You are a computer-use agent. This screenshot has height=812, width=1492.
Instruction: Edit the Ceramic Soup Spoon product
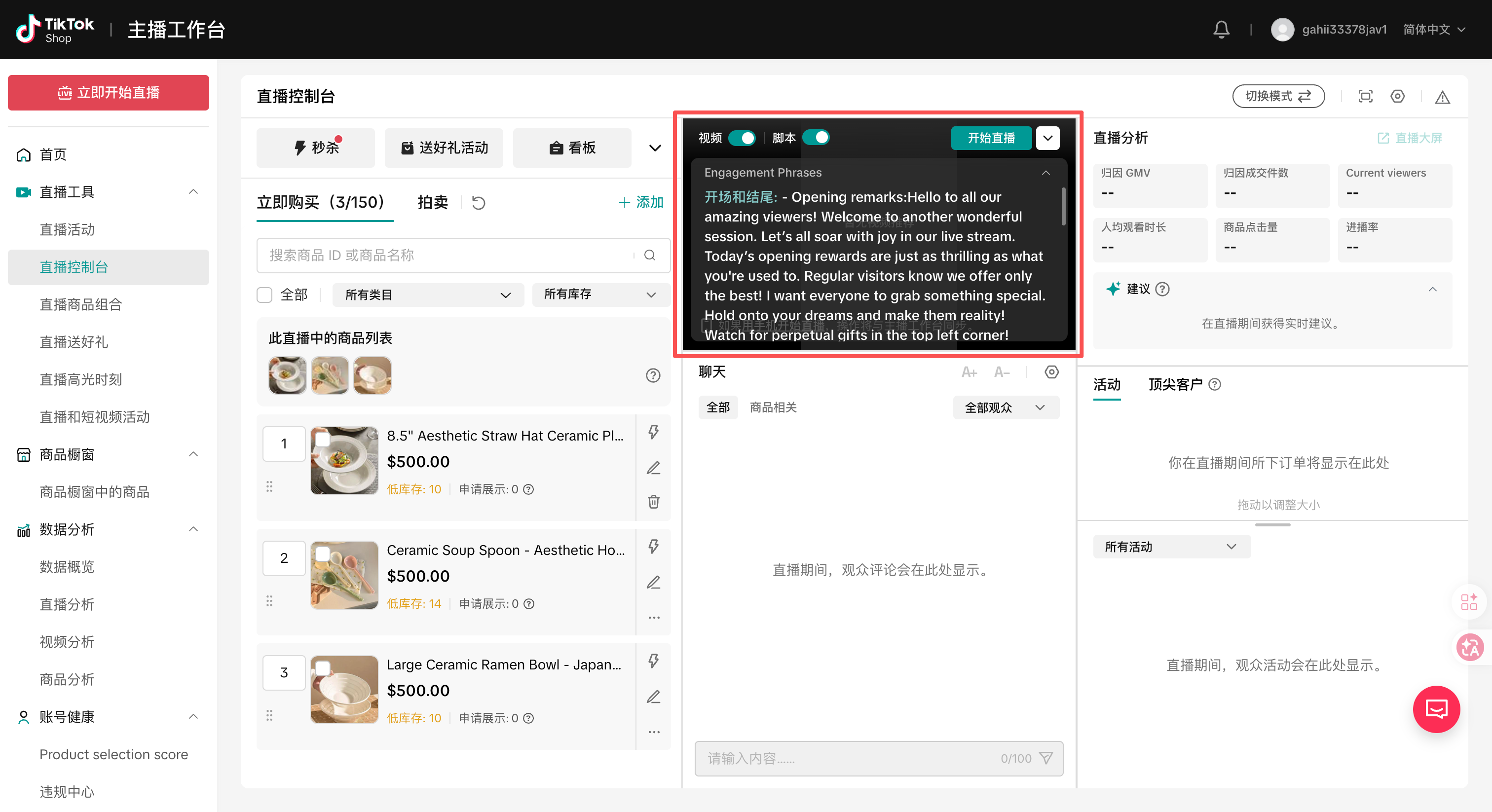point(653,582)
